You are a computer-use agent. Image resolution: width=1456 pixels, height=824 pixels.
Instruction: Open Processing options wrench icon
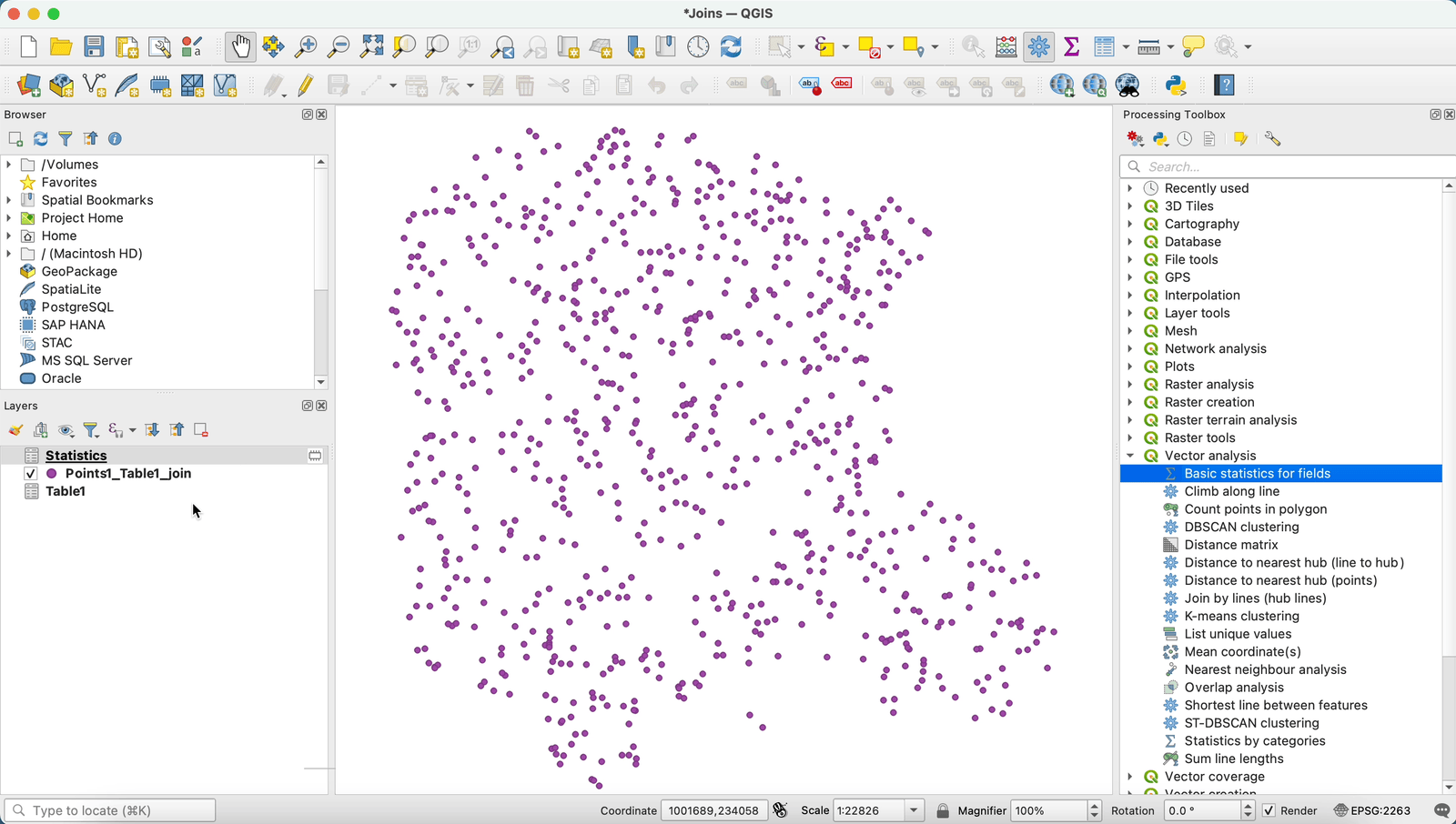pos(1272,139)
